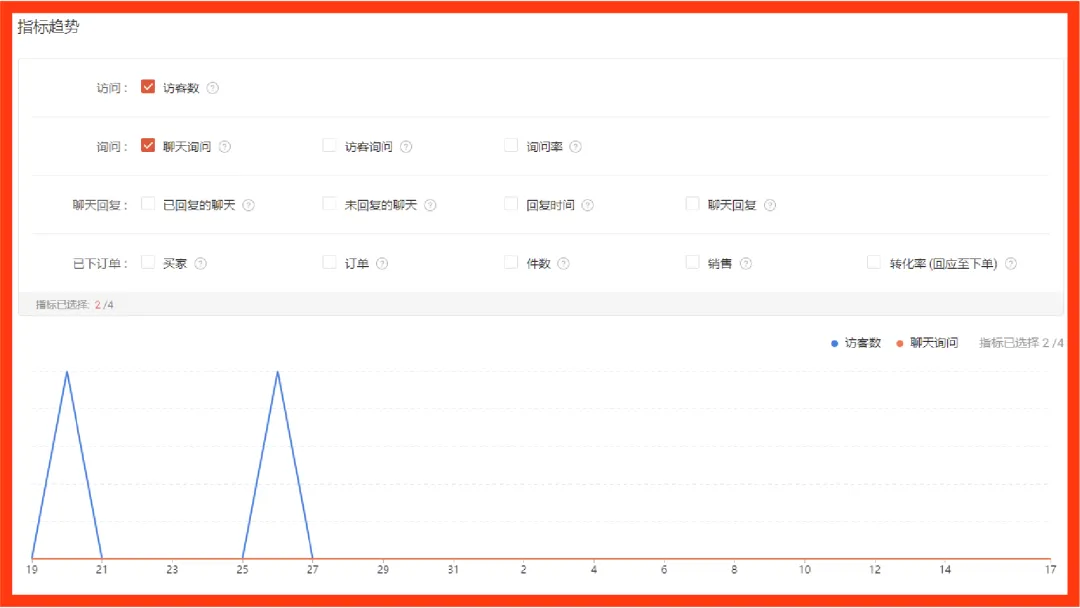Click the help icon beside 未回复的聊天
The height and width of the screenshot is (608, 1080).
(430, 205)
